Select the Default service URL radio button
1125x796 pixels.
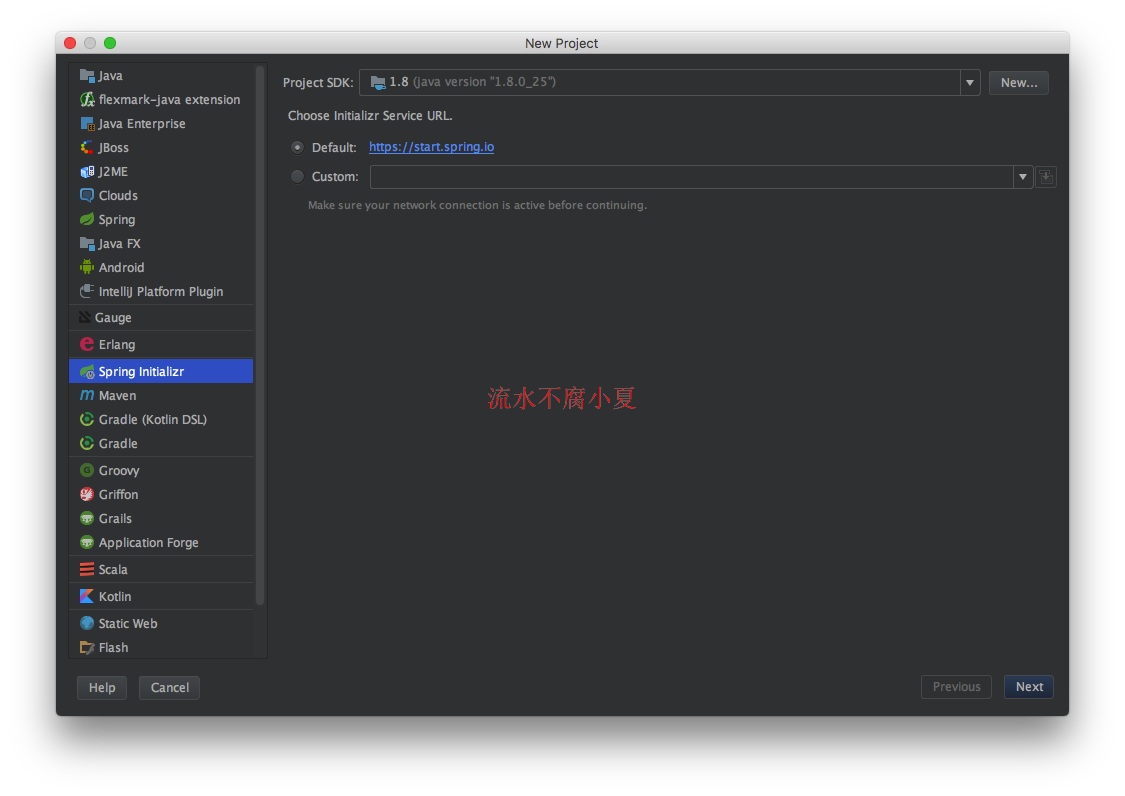[297, 147]
